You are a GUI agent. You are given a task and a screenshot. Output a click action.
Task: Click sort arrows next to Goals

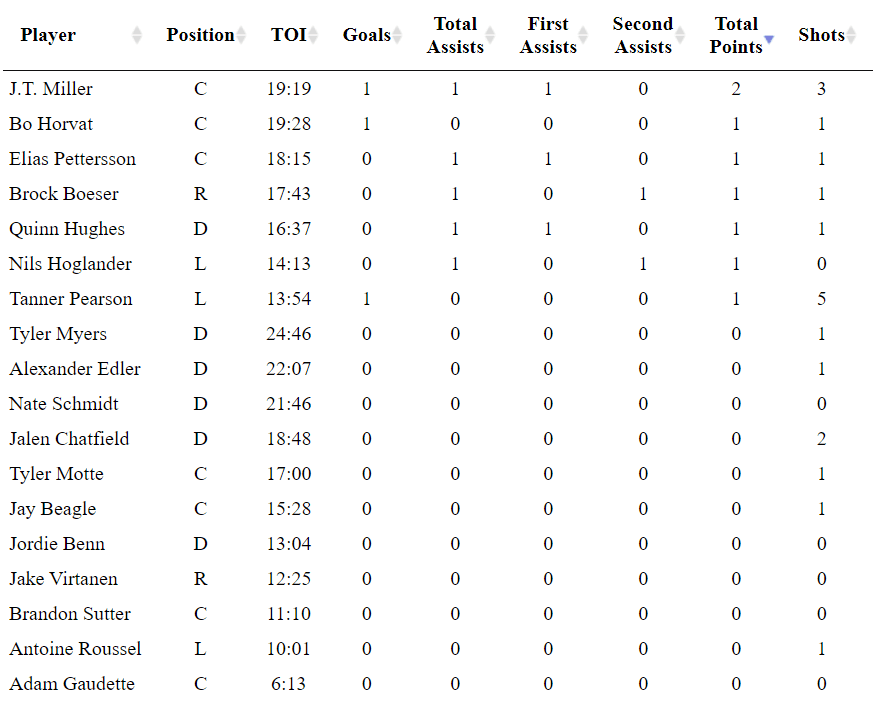pyautogui.click(x=398, y=36)
